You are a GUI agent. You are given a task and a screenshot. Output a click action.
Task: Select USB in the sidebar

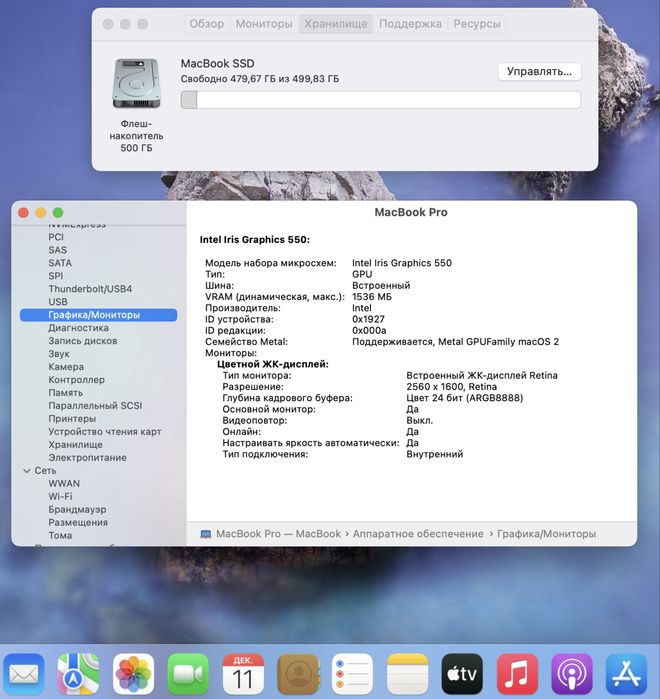coord(58,302)
